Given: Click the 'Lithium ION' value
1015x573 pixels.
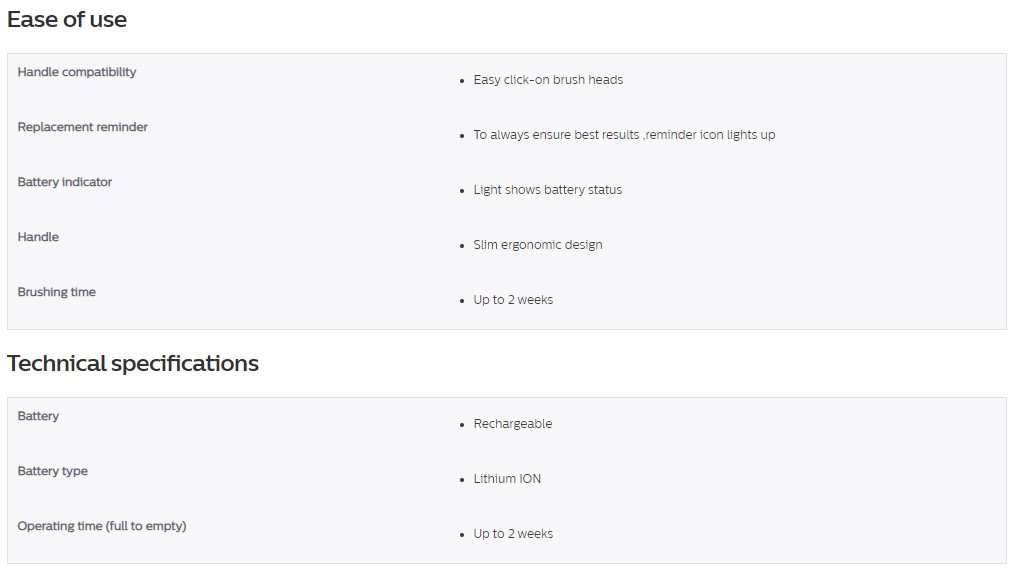Looking at the screenshot, I should coord(507,478).
